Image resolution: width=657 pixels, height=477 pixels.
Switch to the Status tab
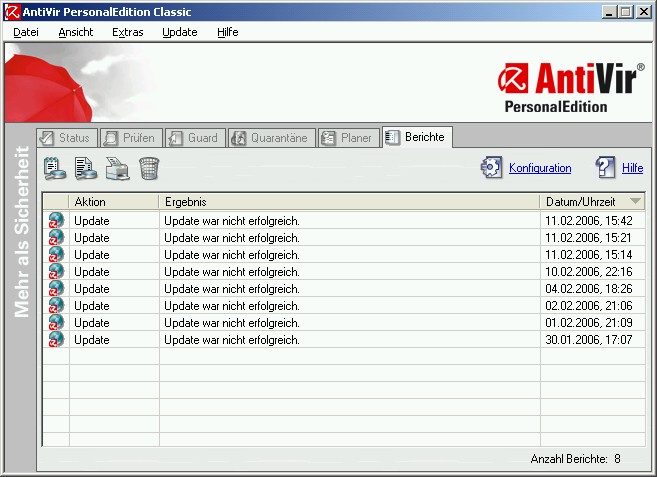pyautogui.click(x=66, y=138)
